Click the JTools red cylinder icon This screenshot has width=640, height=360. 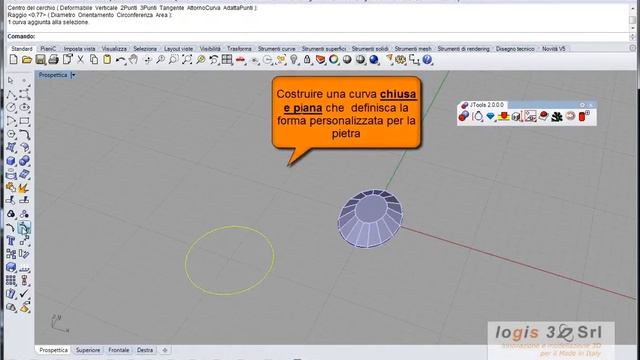(x=583, y=116)
